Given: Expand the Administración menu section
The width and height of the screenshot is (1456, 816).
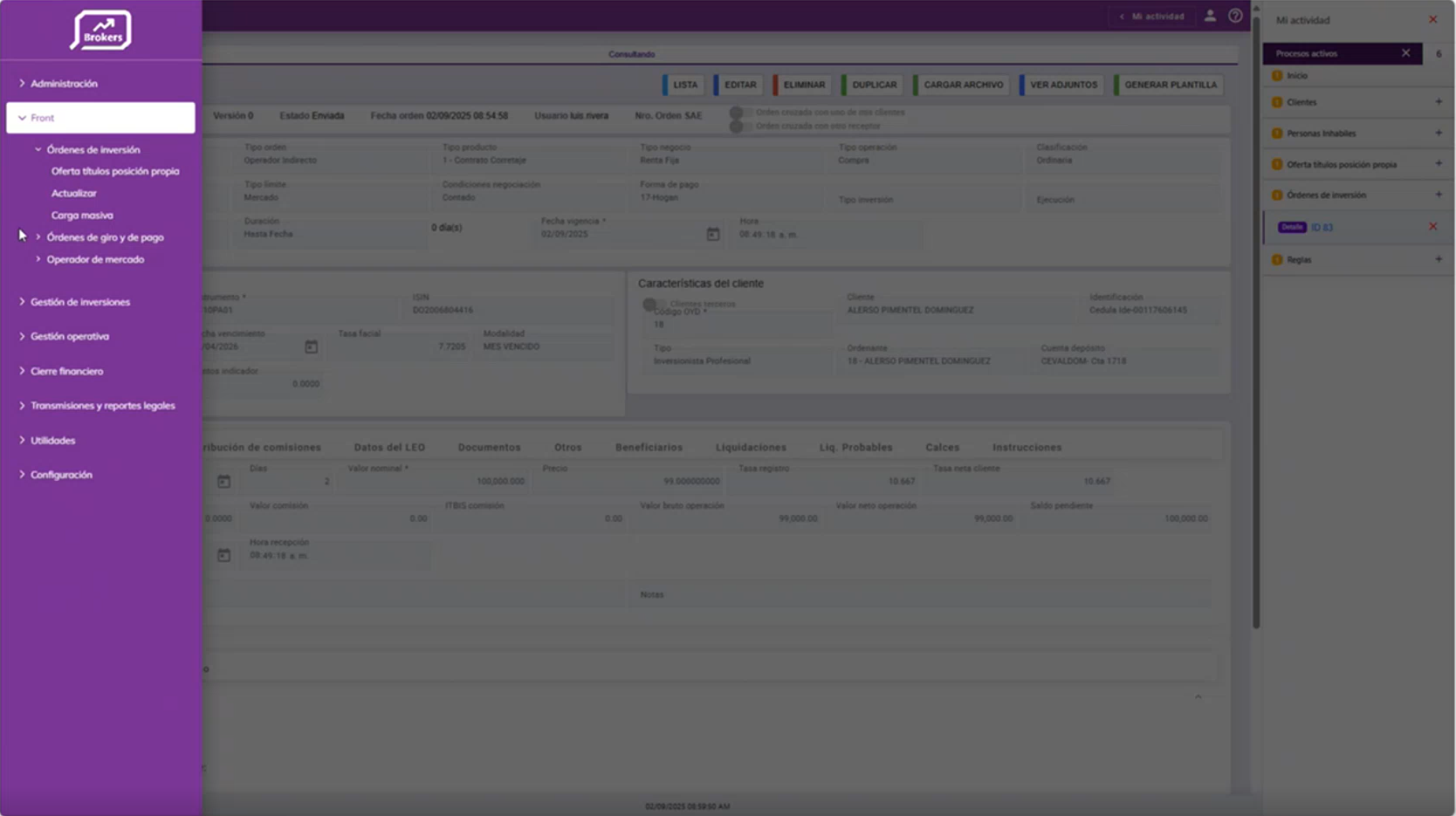Looking at the screenshot, I should click(x=64, y=84).
